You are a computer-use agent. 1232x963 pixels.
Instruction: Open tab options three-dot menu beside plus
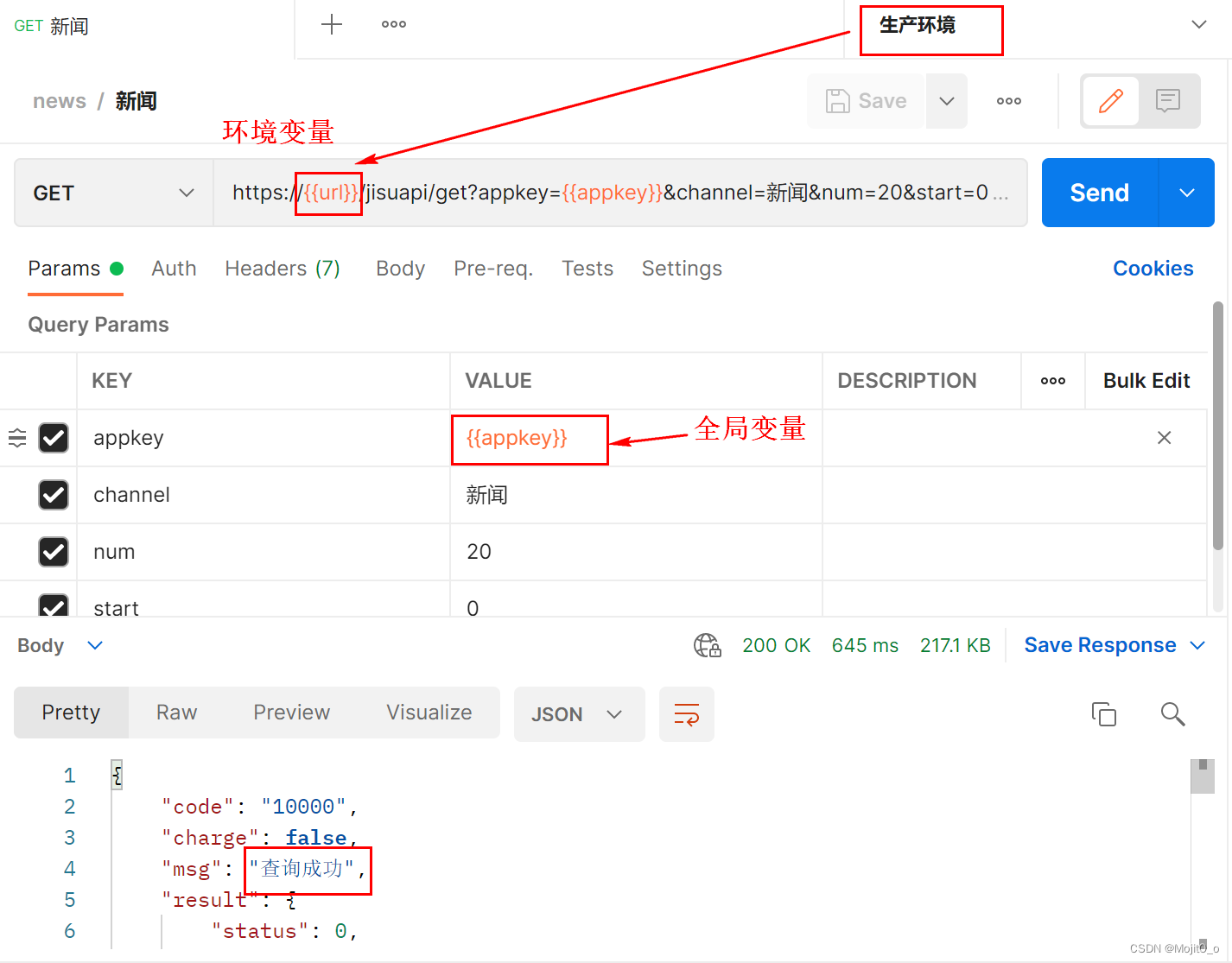tap(394, 24)
